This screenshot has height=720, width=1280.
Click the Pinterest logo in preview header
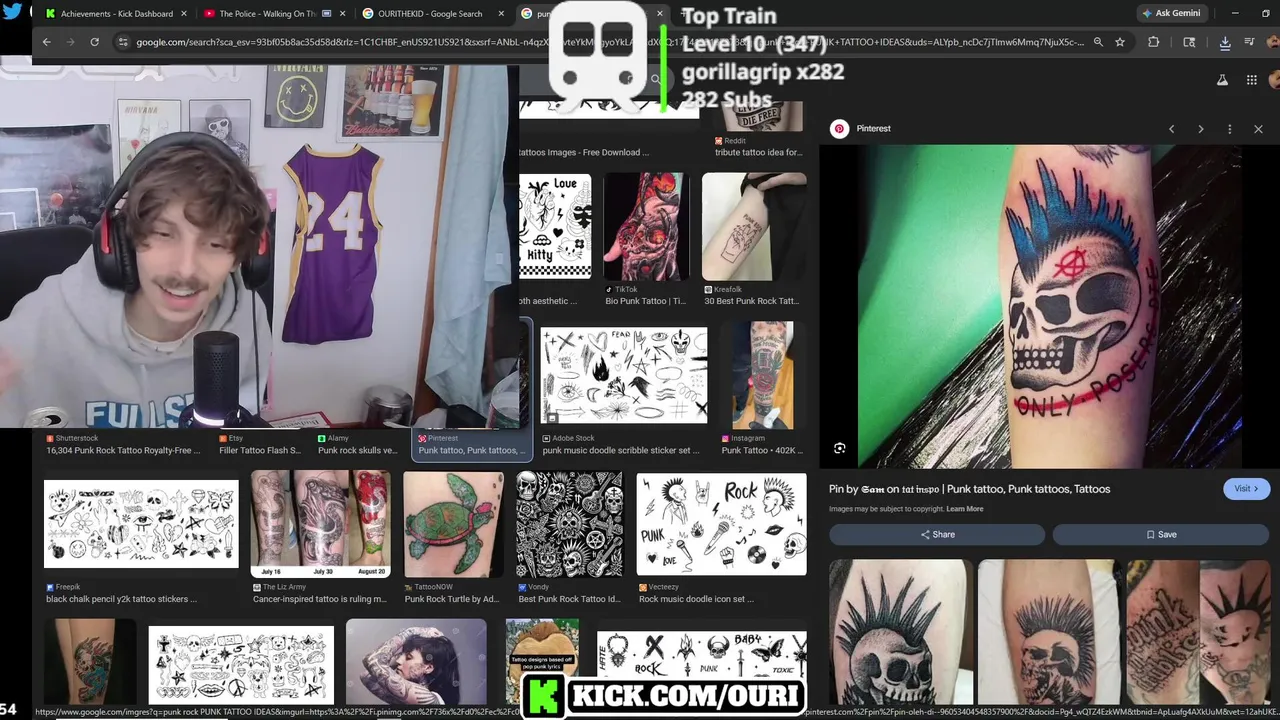pyautogui.click(x=840, y=128)
